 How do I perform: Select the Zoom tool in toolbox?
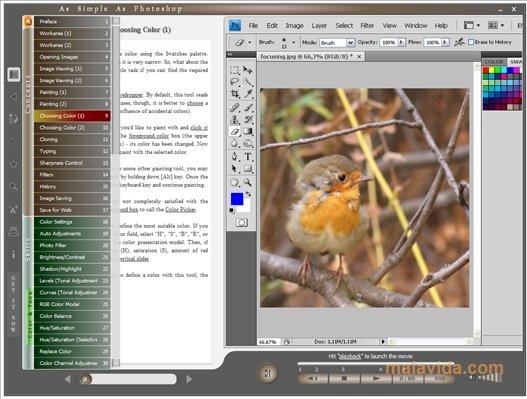click(x=248, y=183)
